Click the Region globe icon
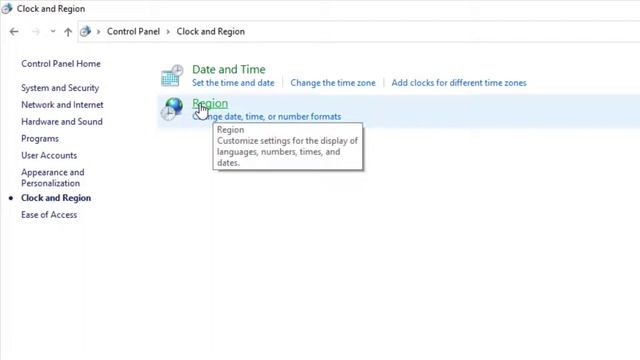 click(x=172, y=109)
